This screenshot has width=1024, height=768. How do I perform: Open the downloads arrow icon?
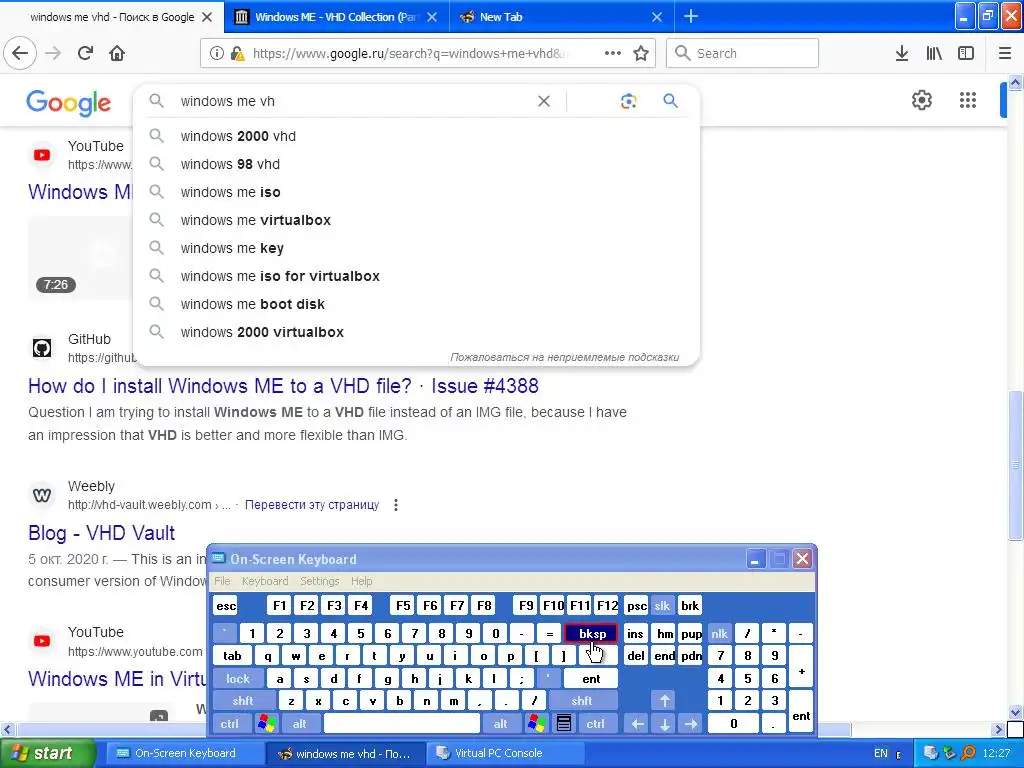point(901,53)
